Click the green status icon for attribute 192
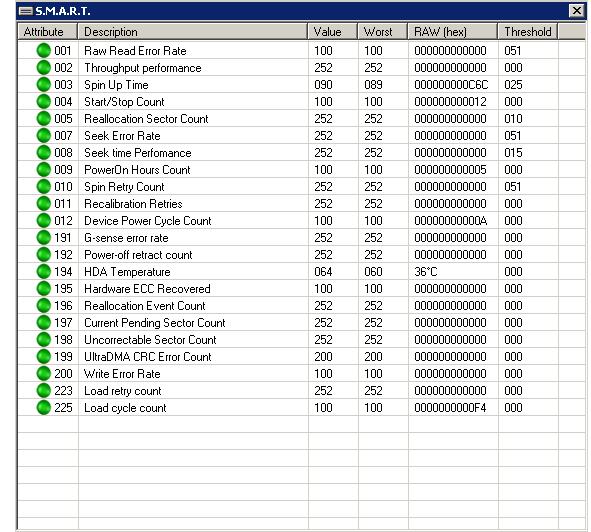Screen dimensions: 591x532 coord(44,255)
